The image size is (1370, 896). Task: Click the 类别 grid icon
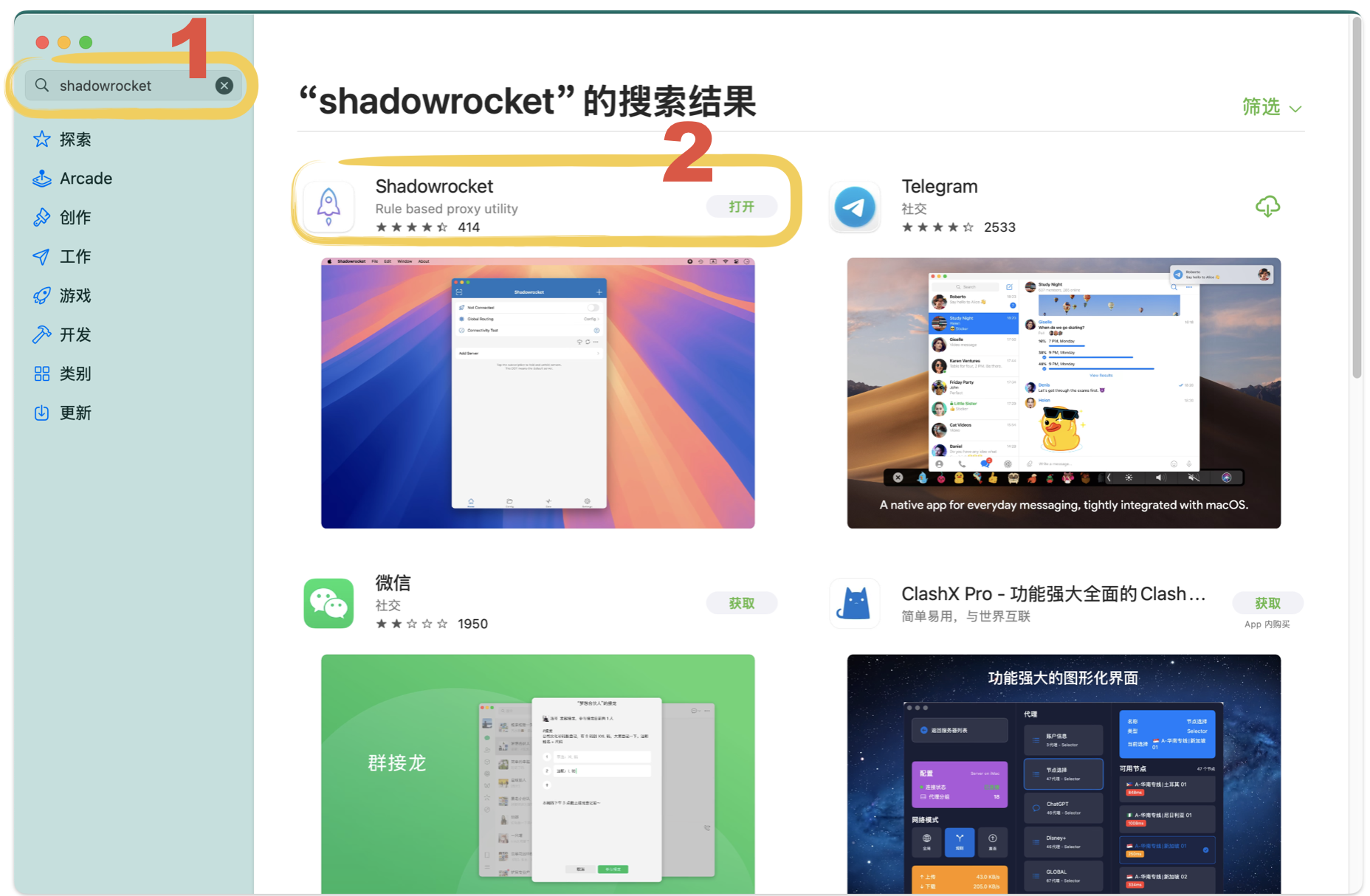(x=42, y=373)
